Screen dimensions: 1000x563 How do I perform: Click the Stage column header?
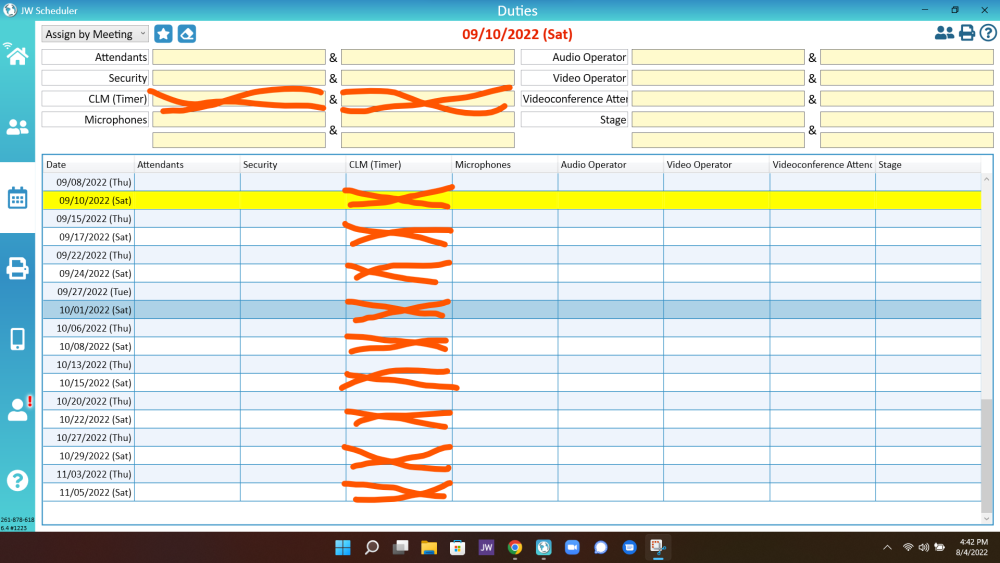928,165
